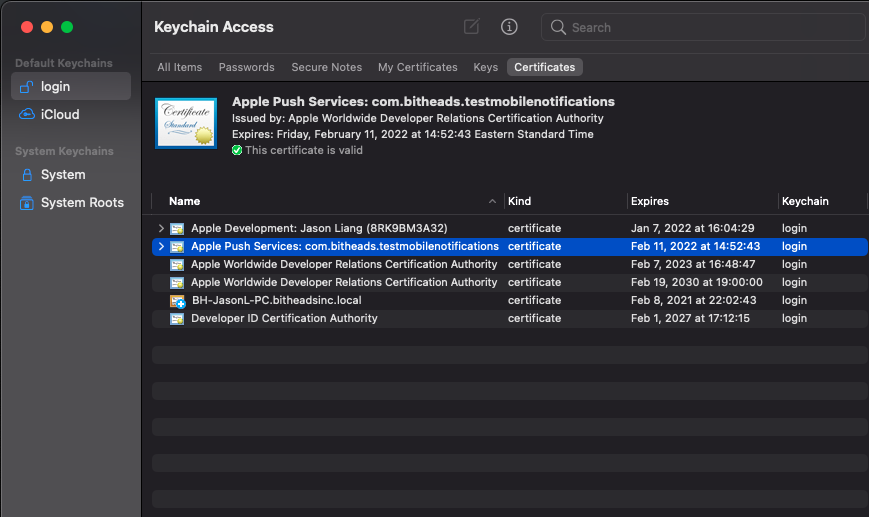Click the 'Issued by: Apple Worldwide Developer Relations' line
The height and width of the screenshot is (517, 869).
click(x=417, y=118)
